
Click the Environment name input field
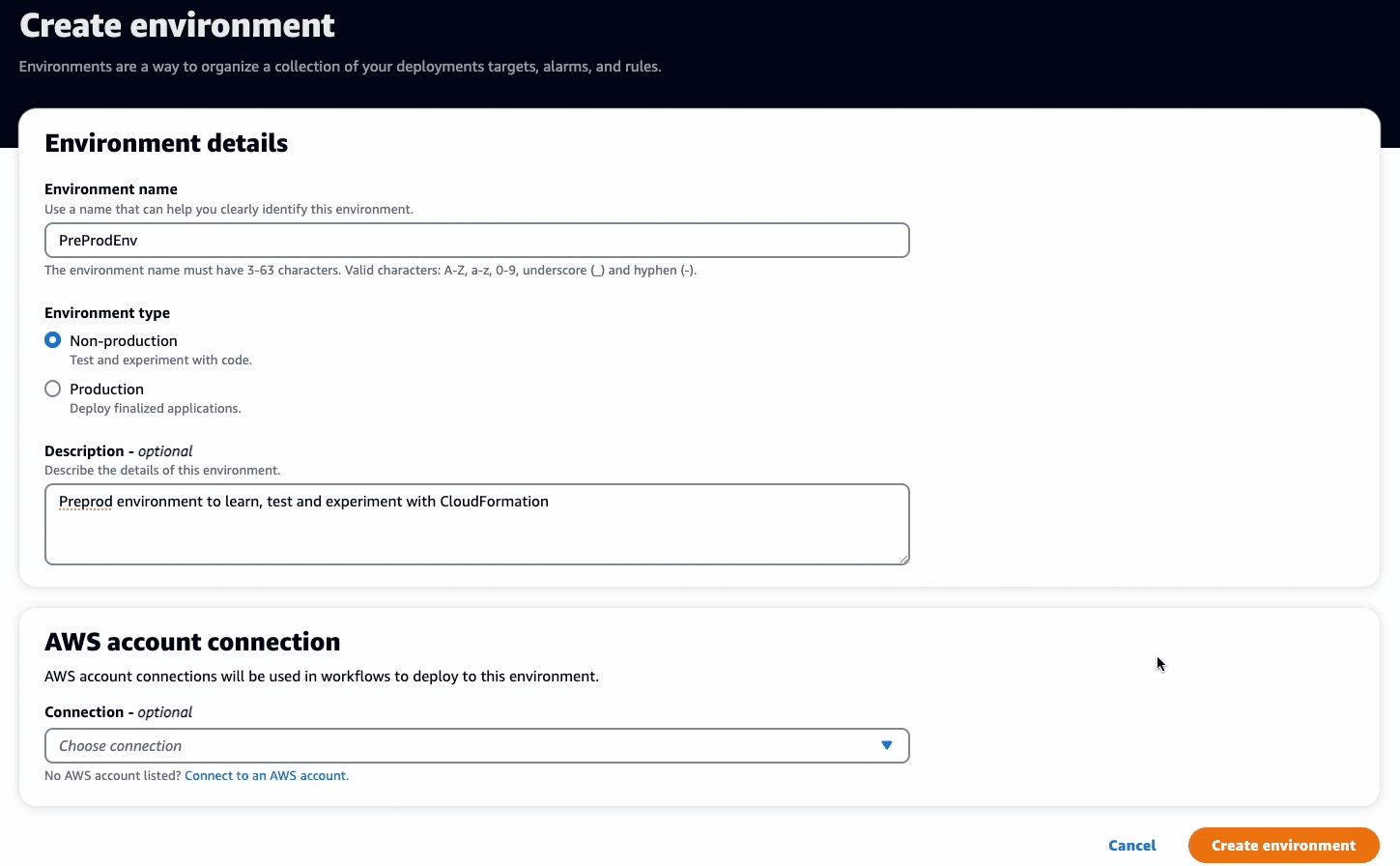[476, 241]
